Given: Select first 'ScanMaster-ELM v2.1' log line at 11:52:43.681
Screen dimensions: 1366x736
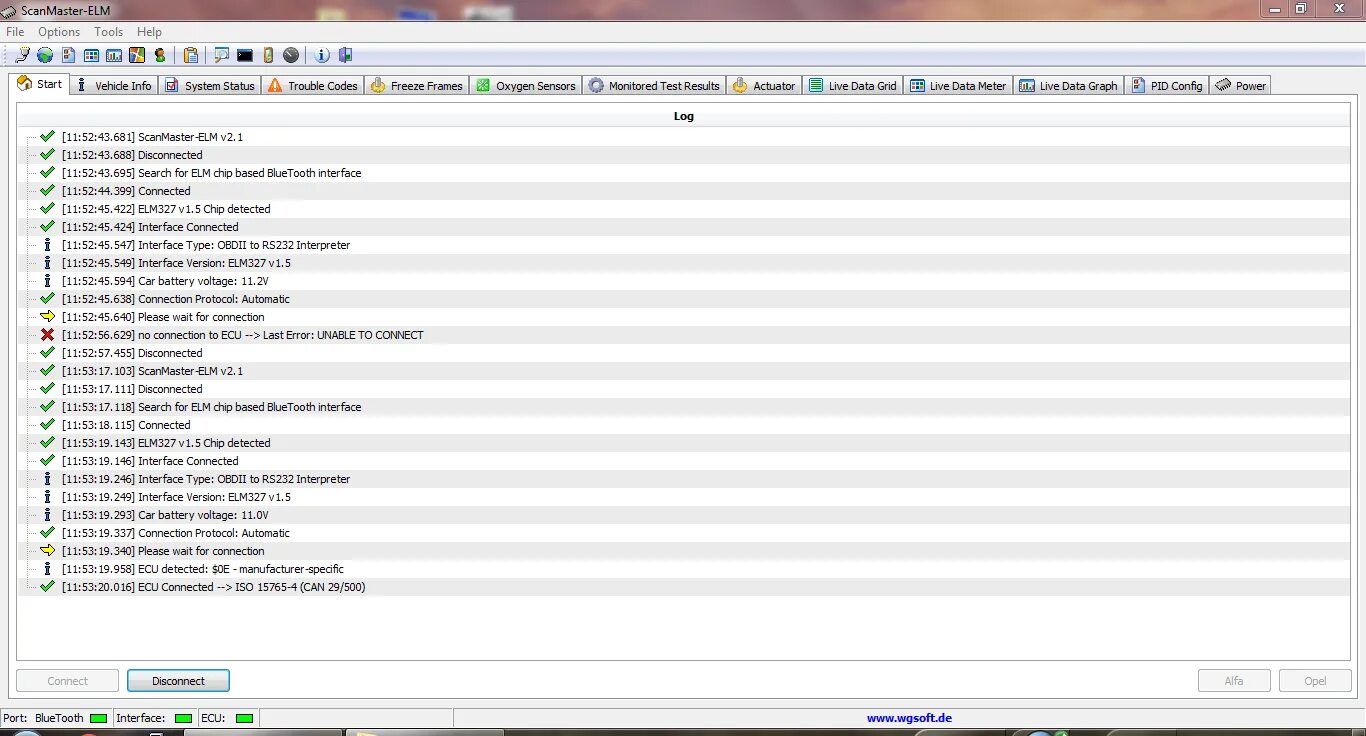Looking at the screenshot, I should (x=152, y=137).
